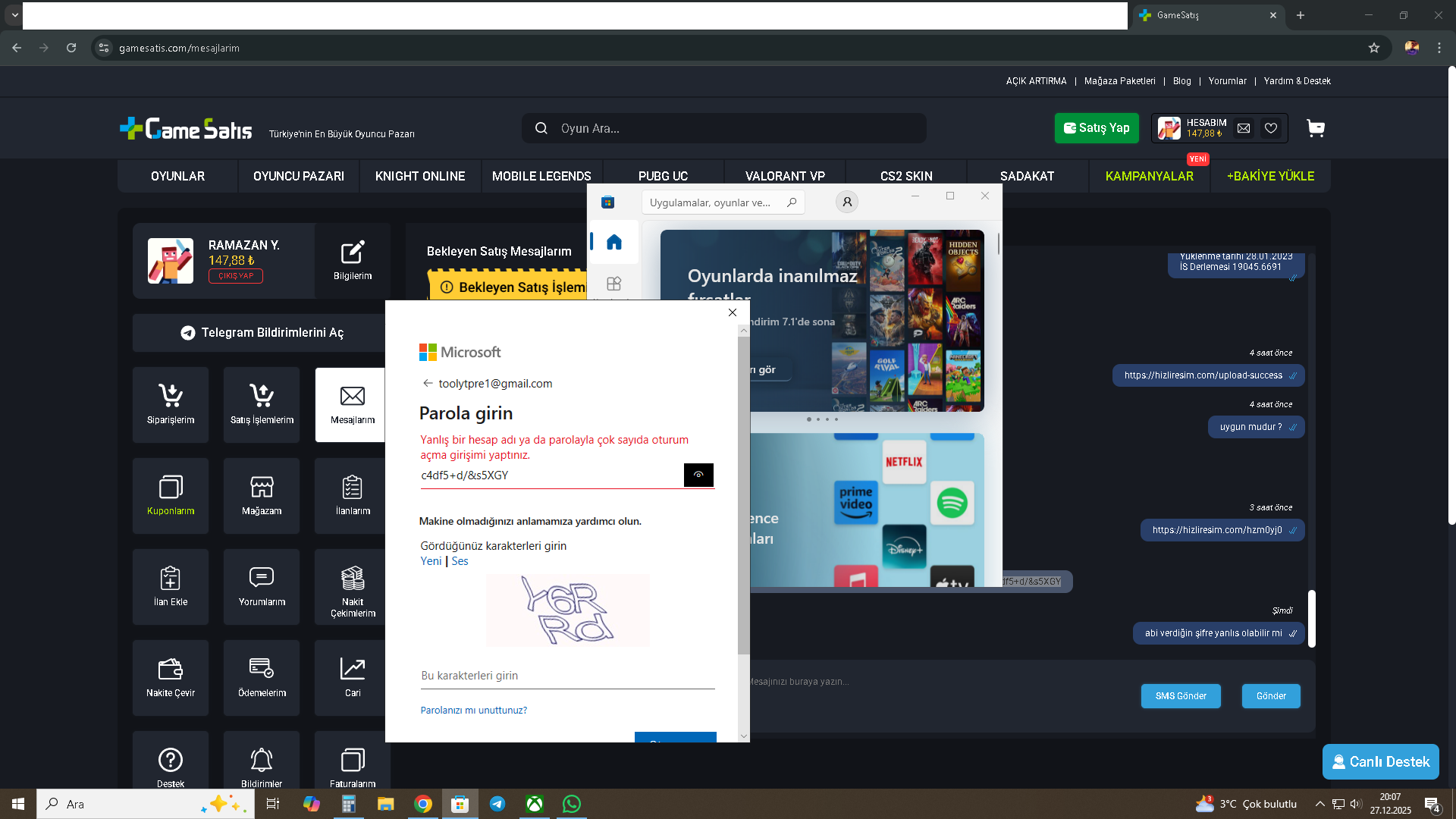Click +BAKİYE YÜKLE menu item
The image size is (1456, 819).
click(1271, 176)
